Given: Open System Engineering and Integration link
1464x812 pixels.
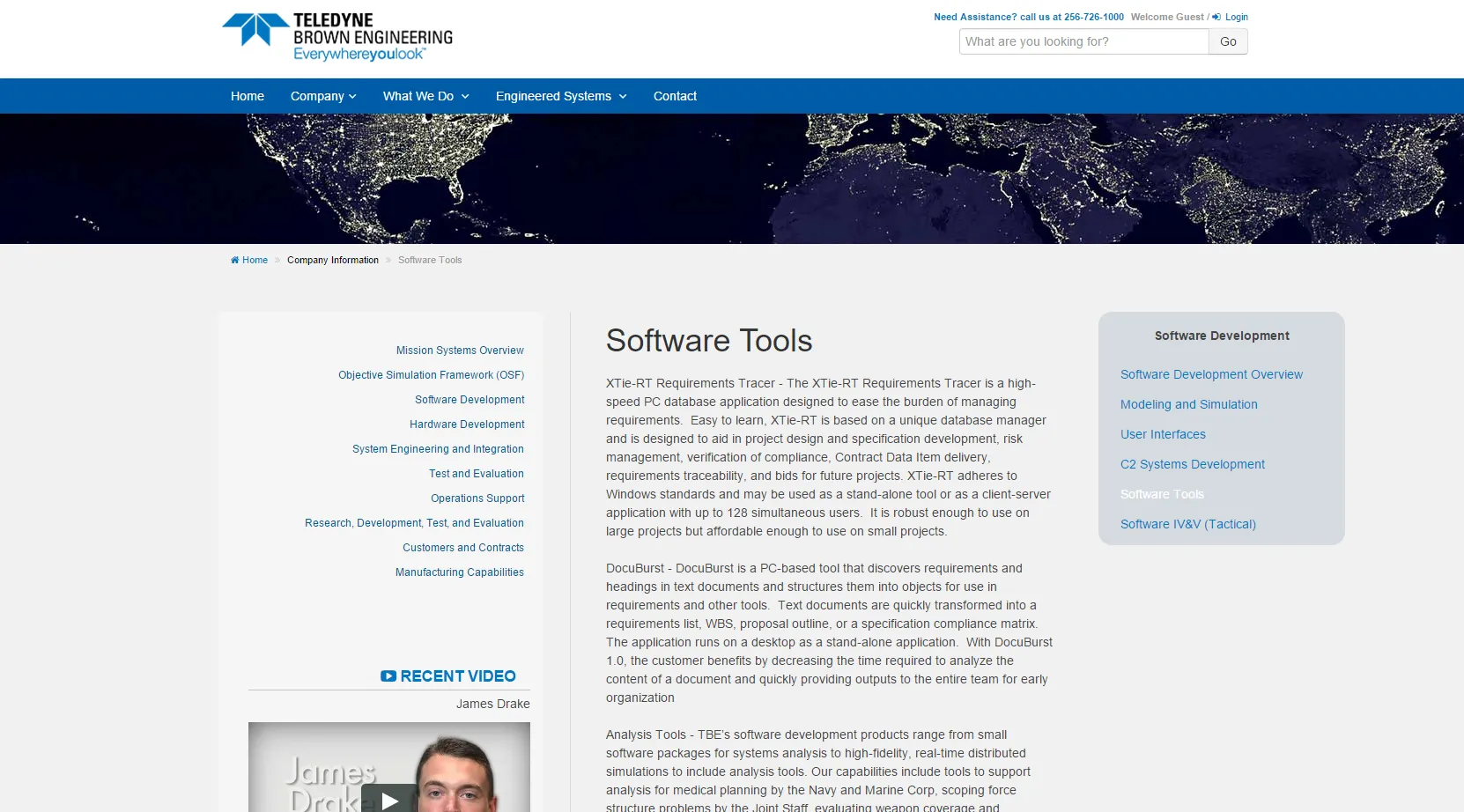Looking at the screenshot, I should 438,449.
